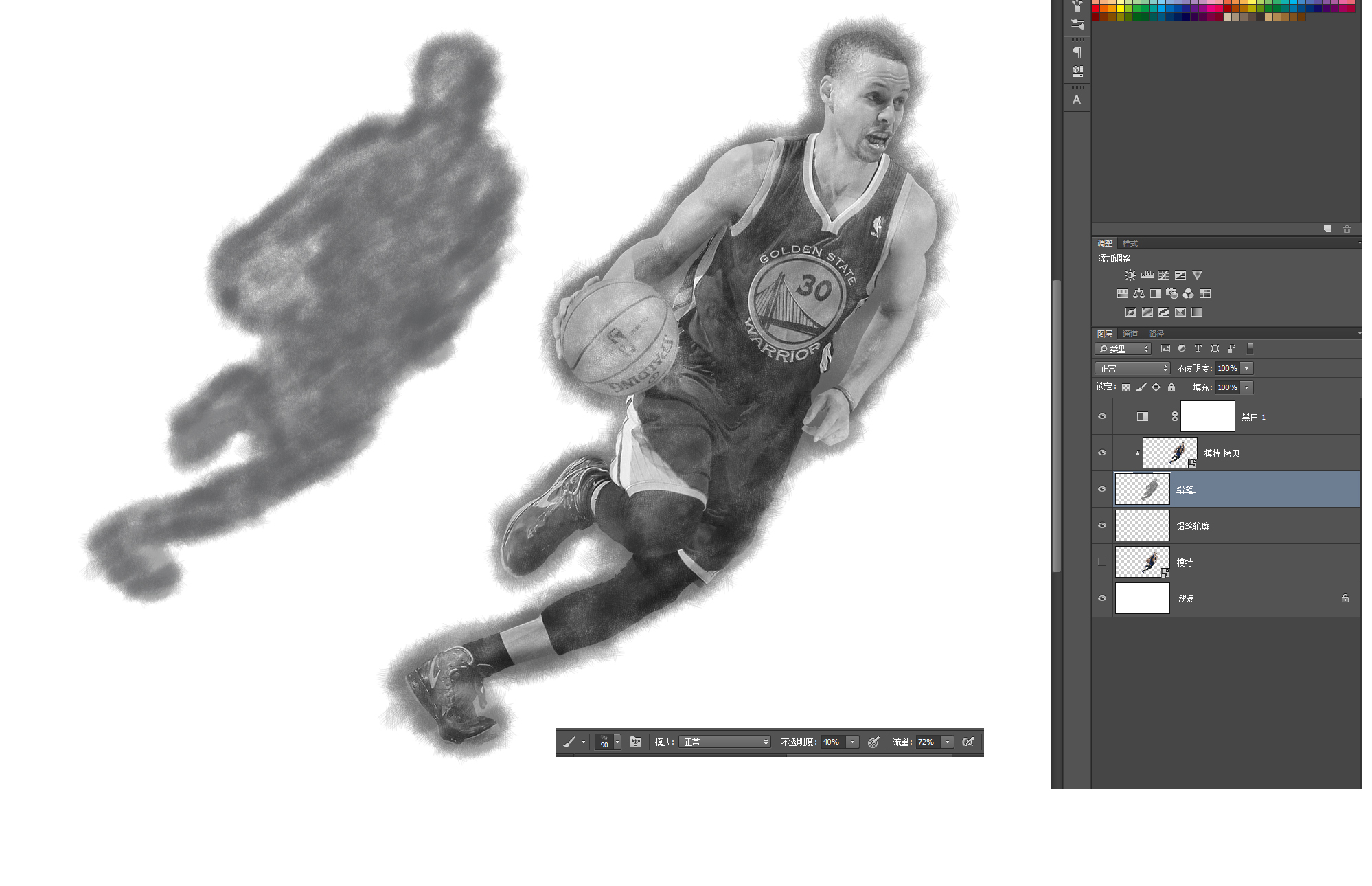Toggle the layer filtering switch
This screenshot has height=886, width=1372.
pyautogui.click(x=1250, y=349)
